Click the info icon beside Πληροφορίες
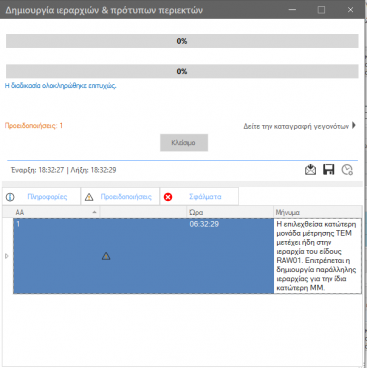Viewport: 367px width, 368px height. (x=10, y=197)
